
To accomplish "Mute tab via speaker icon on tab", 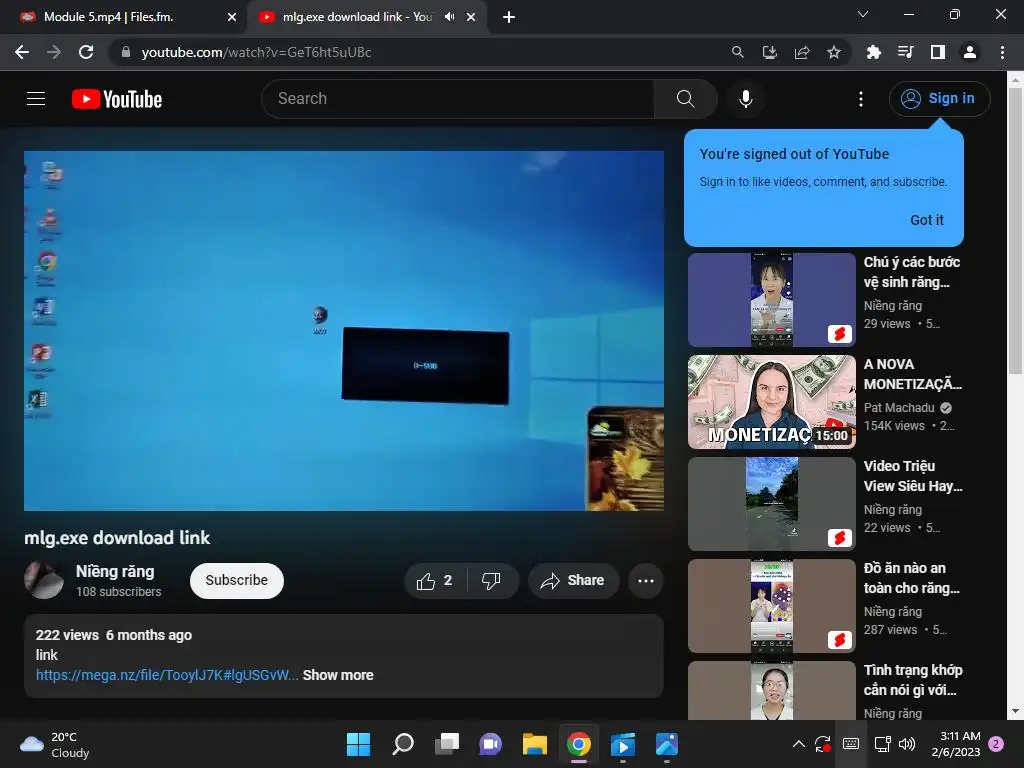I will coord(449,17).
